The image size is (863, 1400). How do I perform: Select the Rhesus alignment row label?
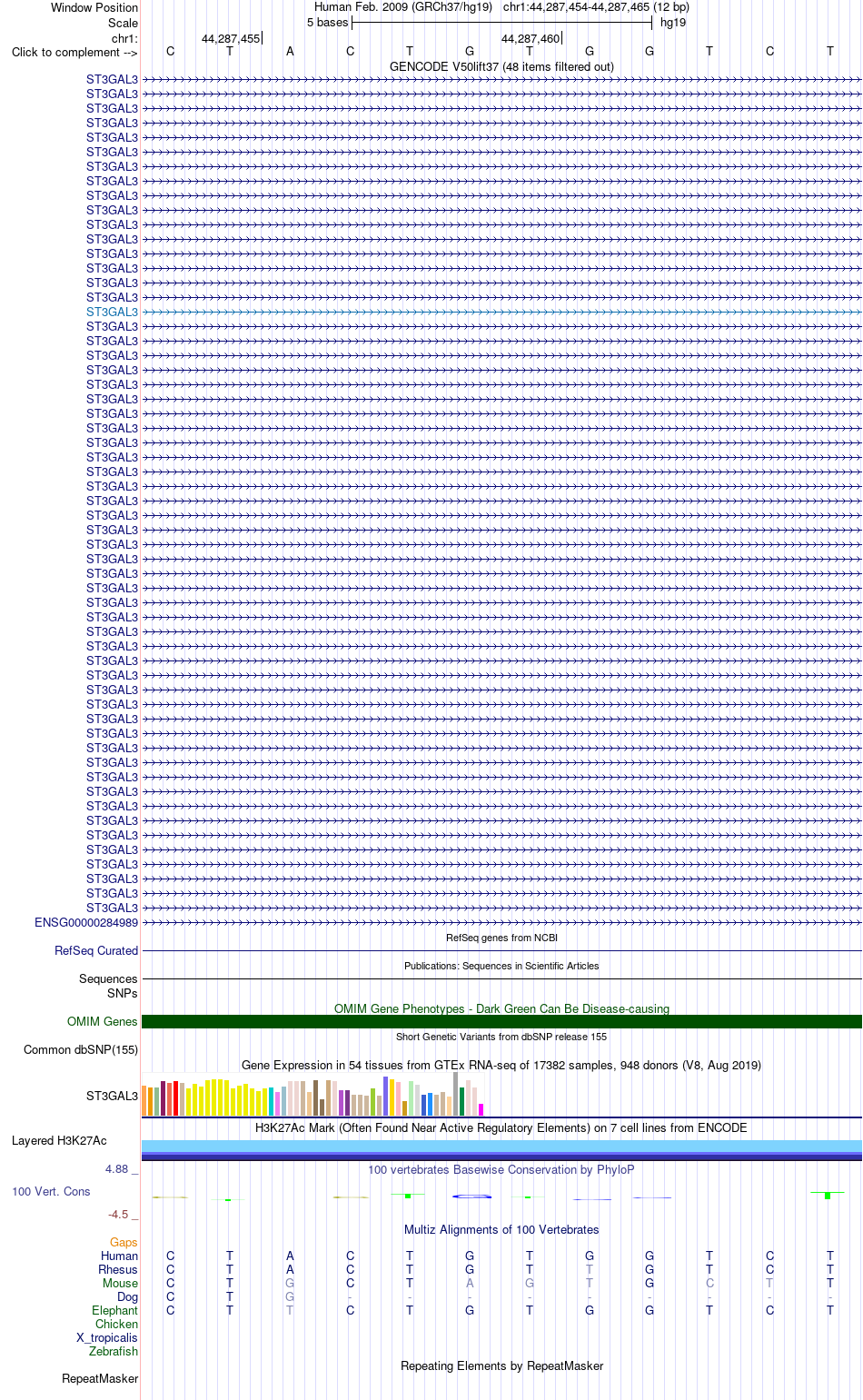[118, 1269]
